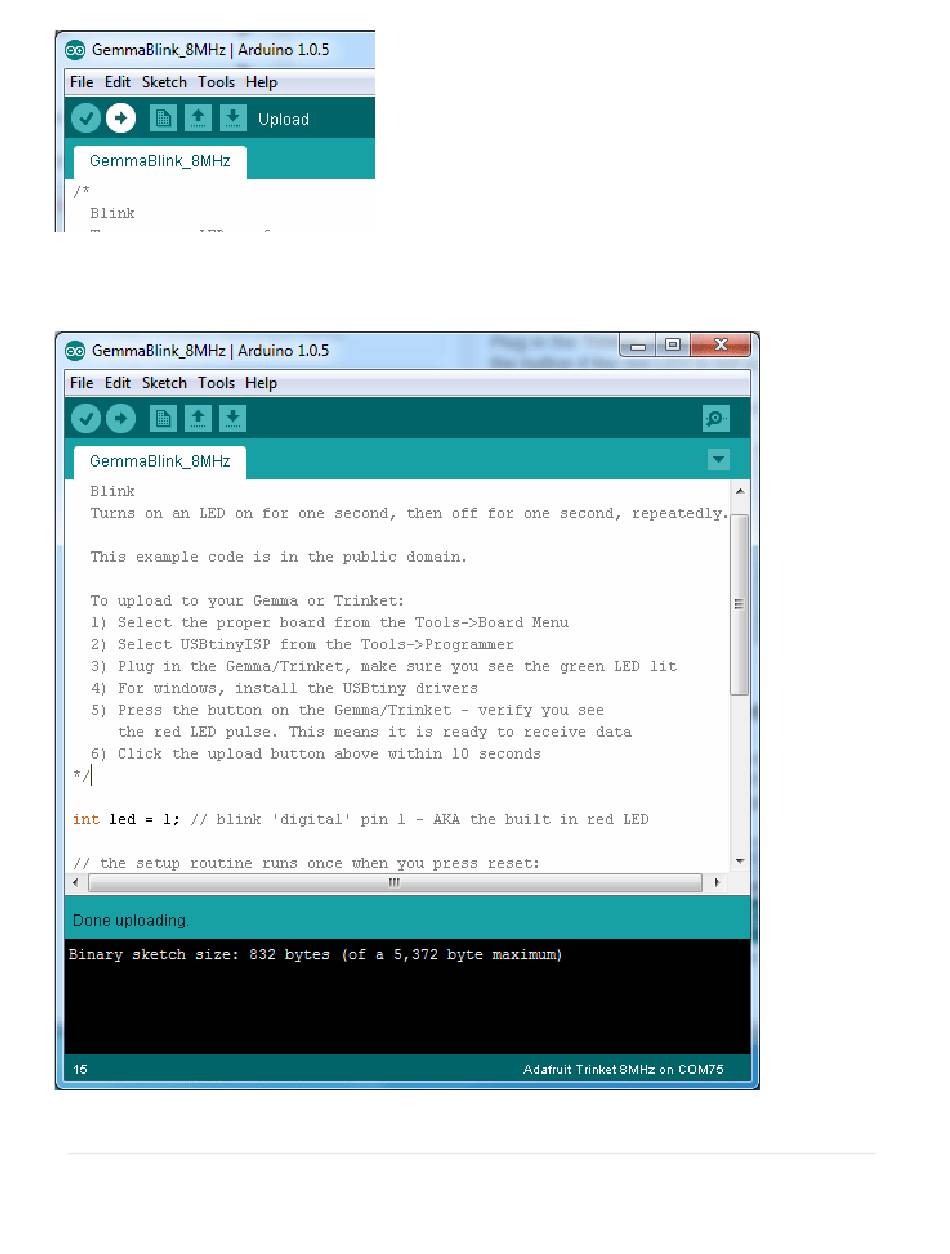Maximize the lower Arduino window

672,345
